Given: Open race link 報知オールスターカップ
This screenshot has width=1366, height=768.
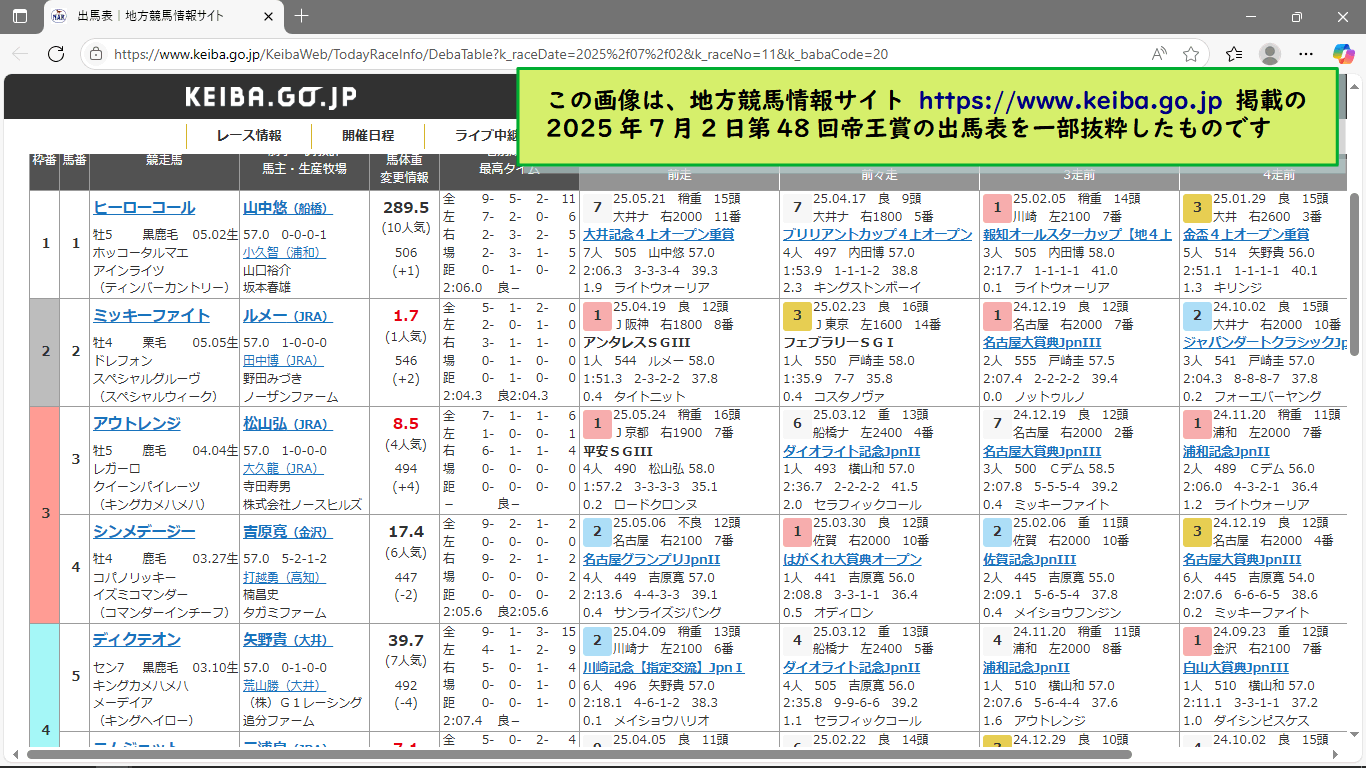Looking at the screenshot, I should click(x=1077, y=235).
